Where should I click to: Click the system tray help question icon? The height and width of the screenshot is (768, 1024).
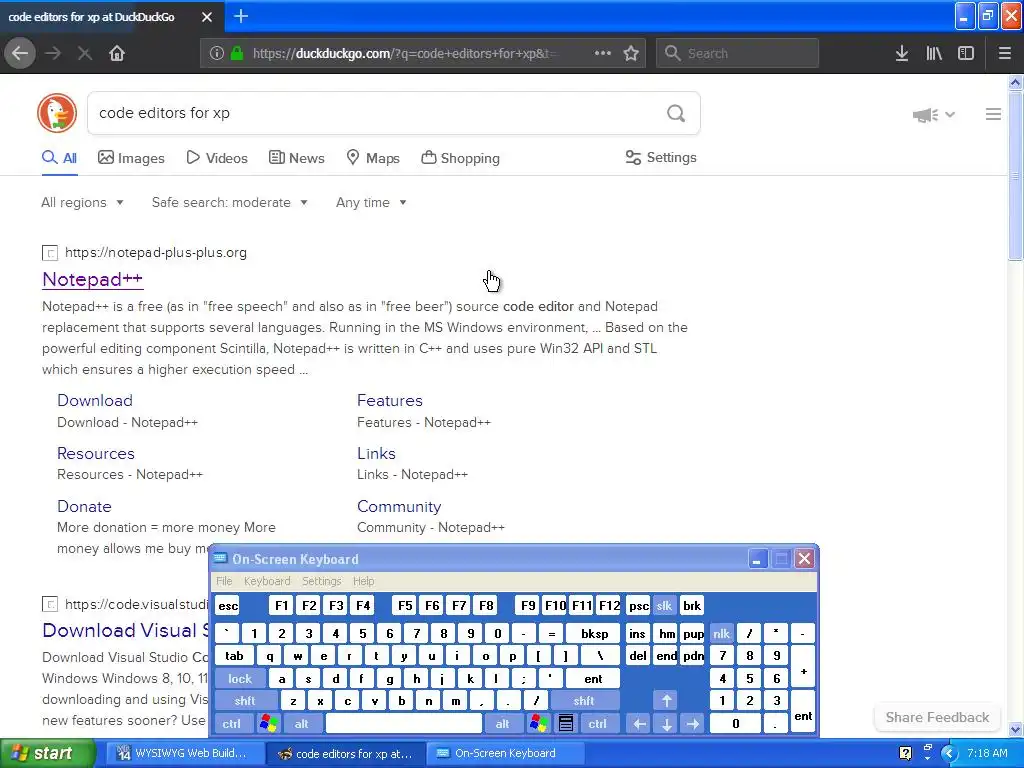click(x=904, y=753)
